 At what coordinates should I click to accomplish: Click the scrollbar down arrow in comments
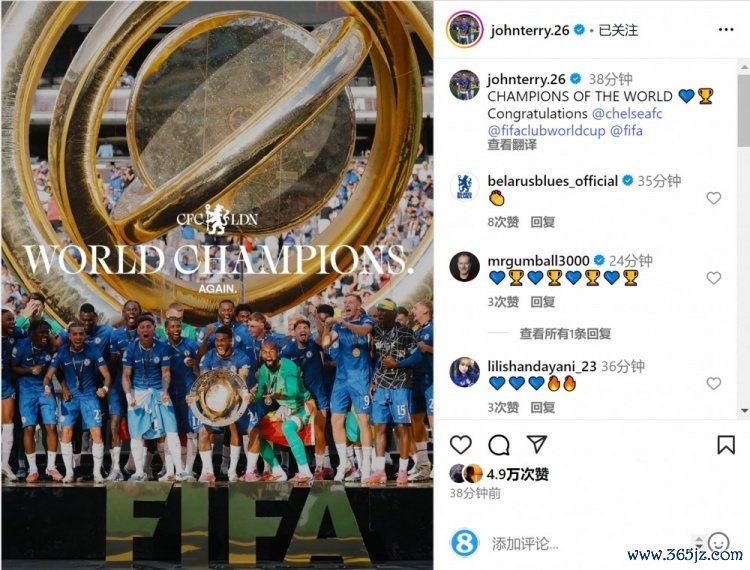pyautogui.click(x=744, y=410)
